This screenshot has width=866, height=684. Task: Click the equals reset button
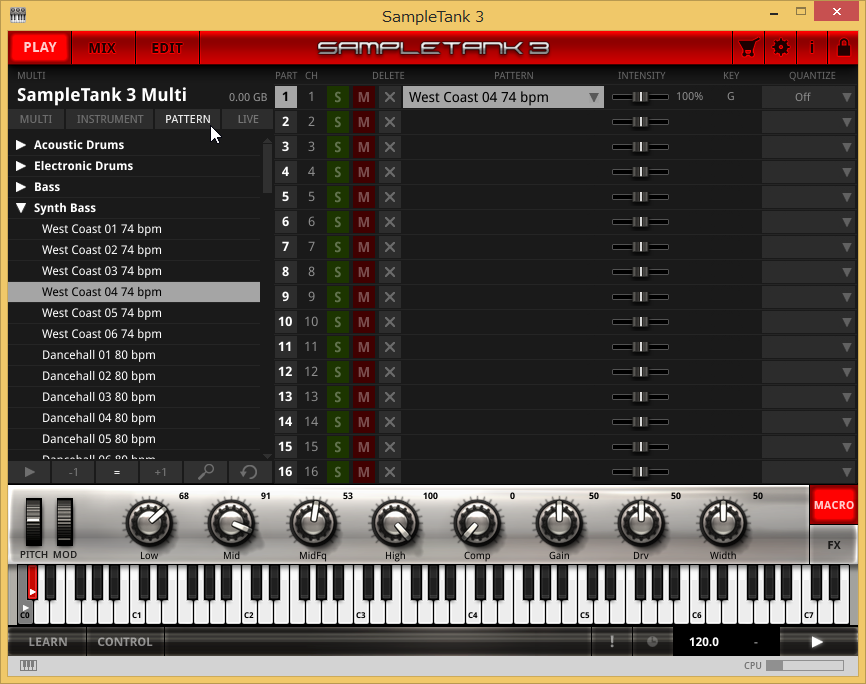point(117,472)
